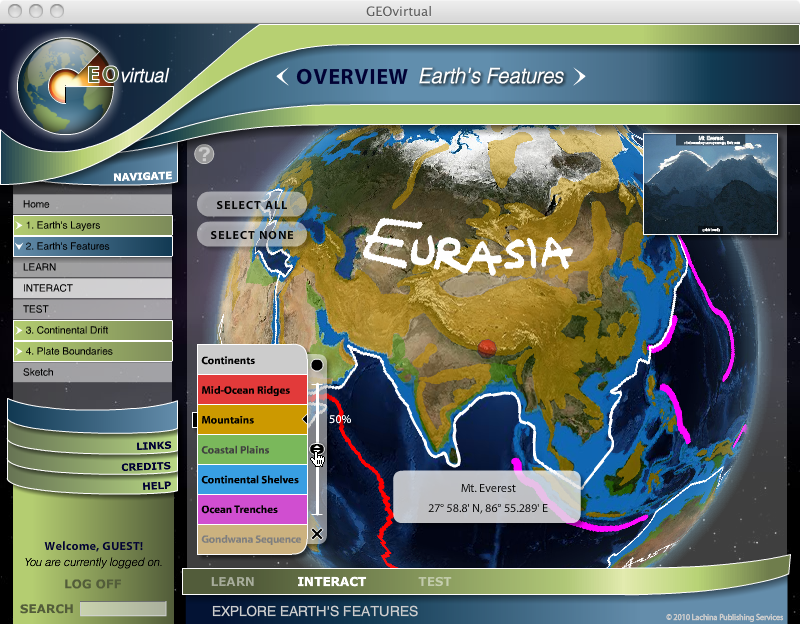Click the red Mt. Everest marker
The height and width of the screenshot is (624, 800).
tap(487, 347)
